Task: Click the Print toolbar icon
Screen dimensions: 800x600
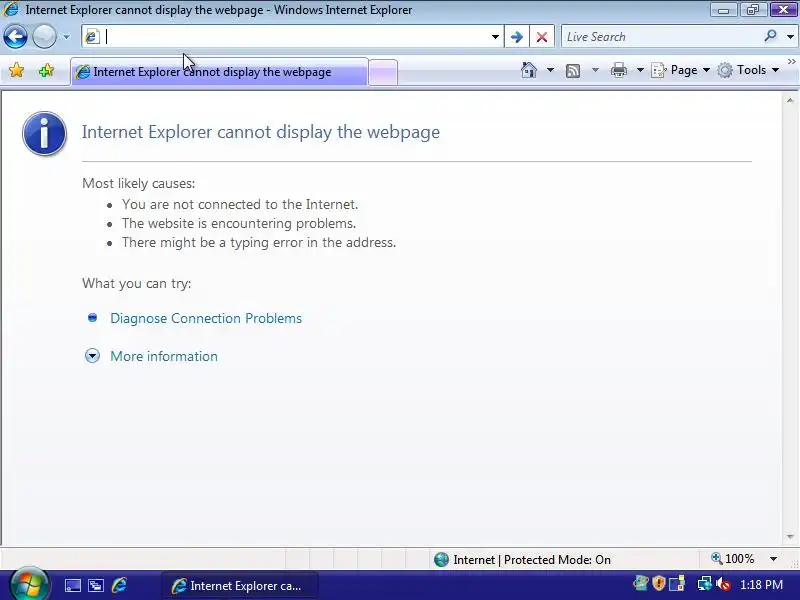Action: pos(618,70)
